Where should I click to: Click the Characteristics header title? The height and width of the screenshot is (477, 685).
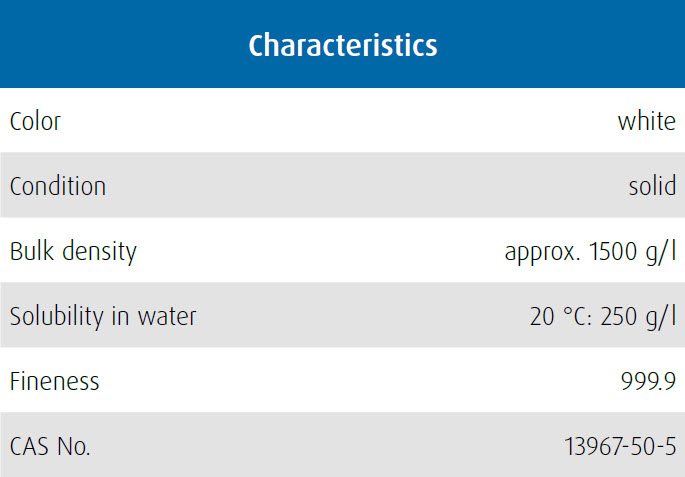click(x=342, y=45)
